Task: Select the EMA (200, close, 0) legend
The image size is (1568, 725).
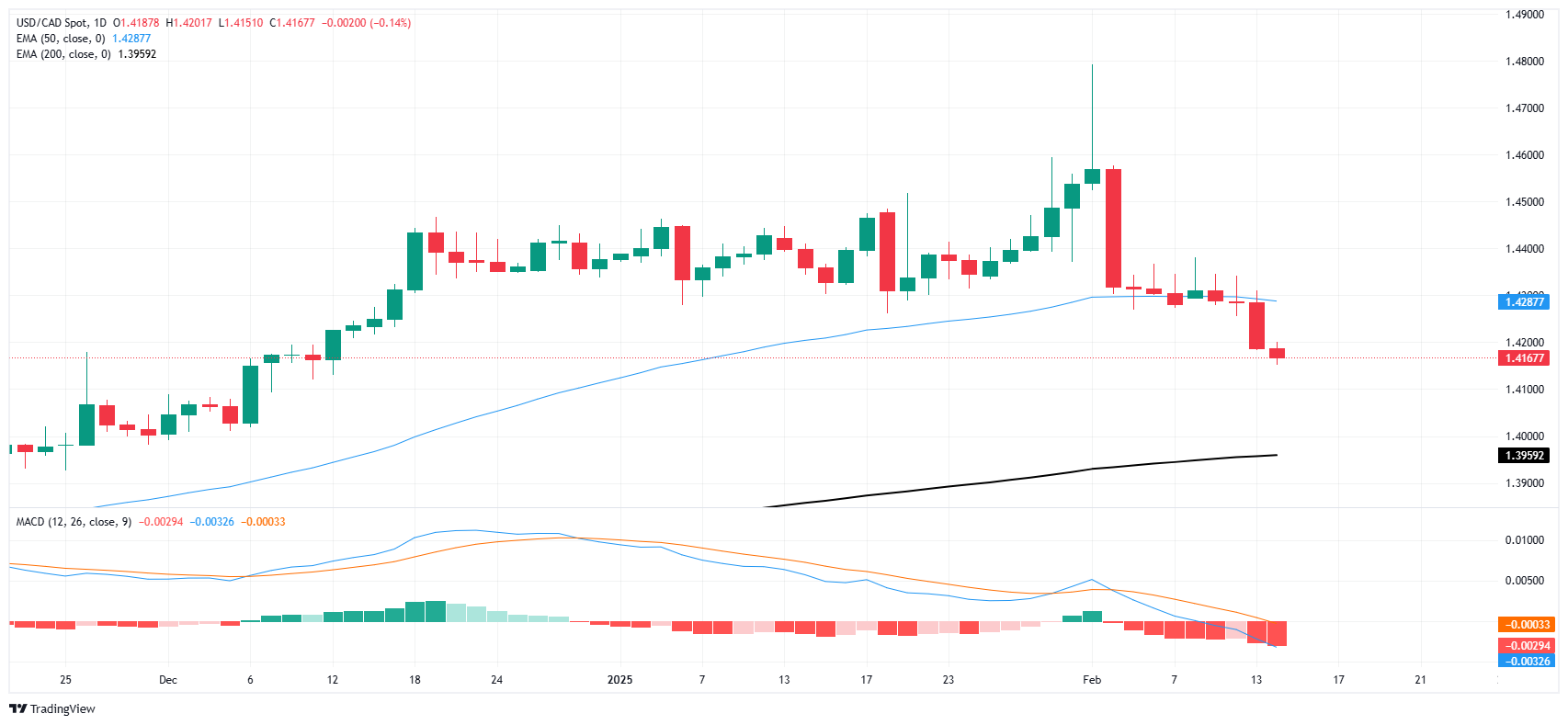Action: [63, 54]
